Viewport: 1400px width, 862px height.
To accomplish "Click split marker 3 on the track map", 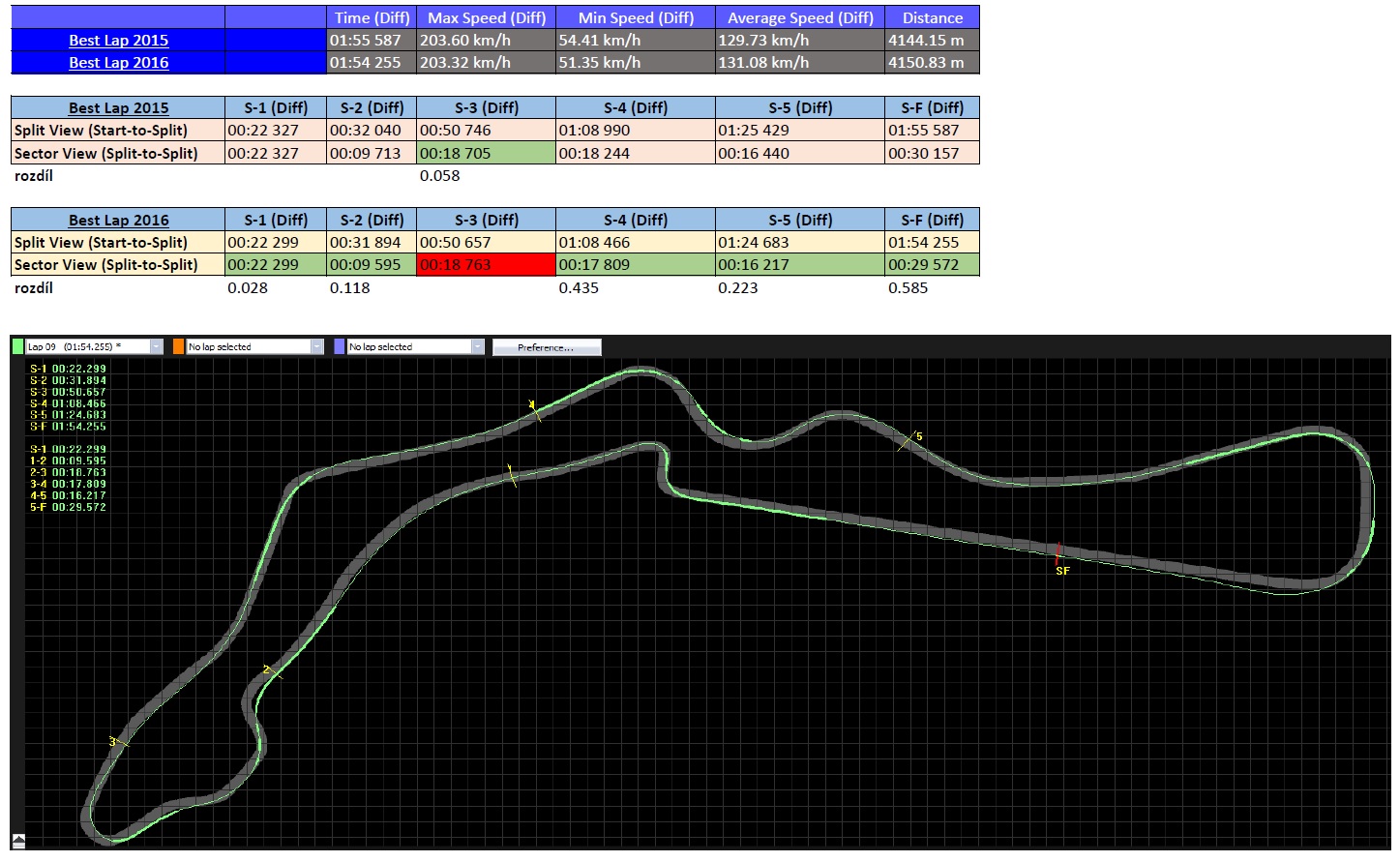I will point(117,742).
